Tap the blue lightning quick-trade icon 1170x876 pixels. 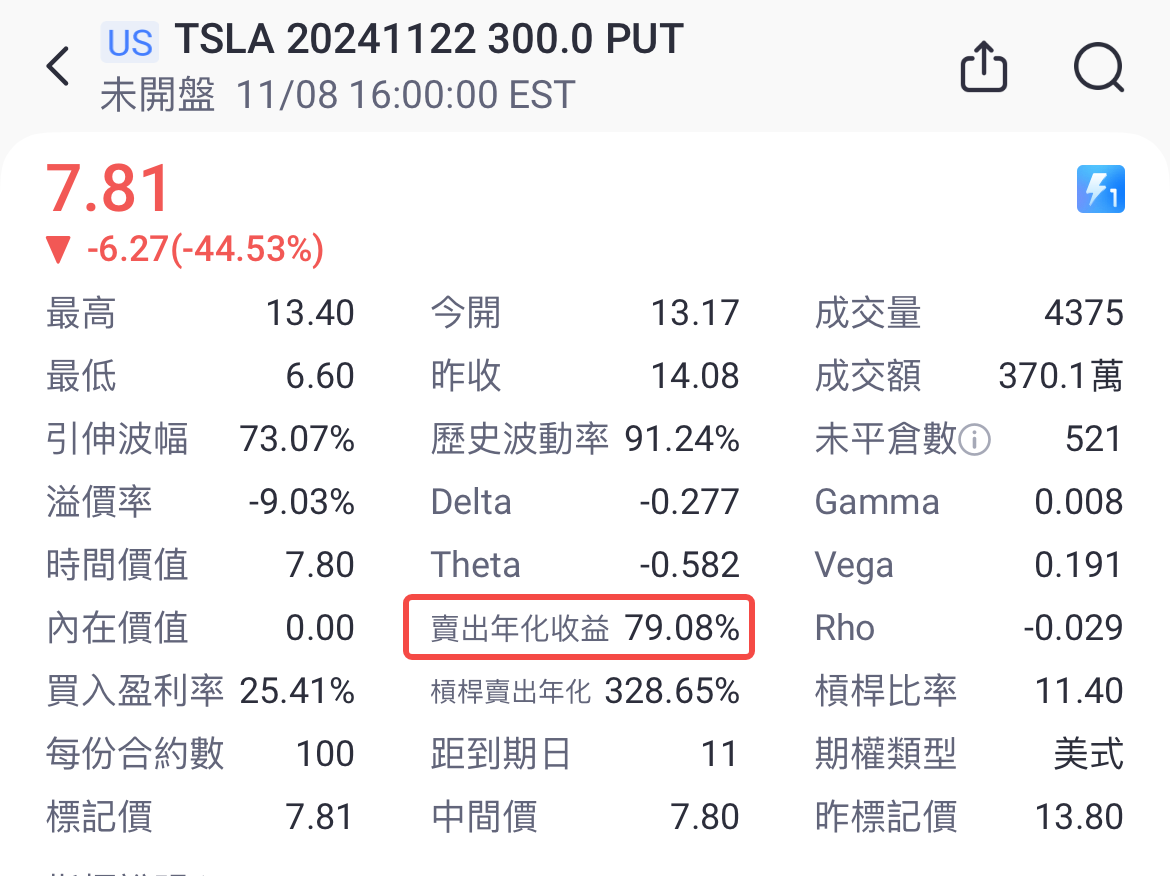tap(1100, 189)
